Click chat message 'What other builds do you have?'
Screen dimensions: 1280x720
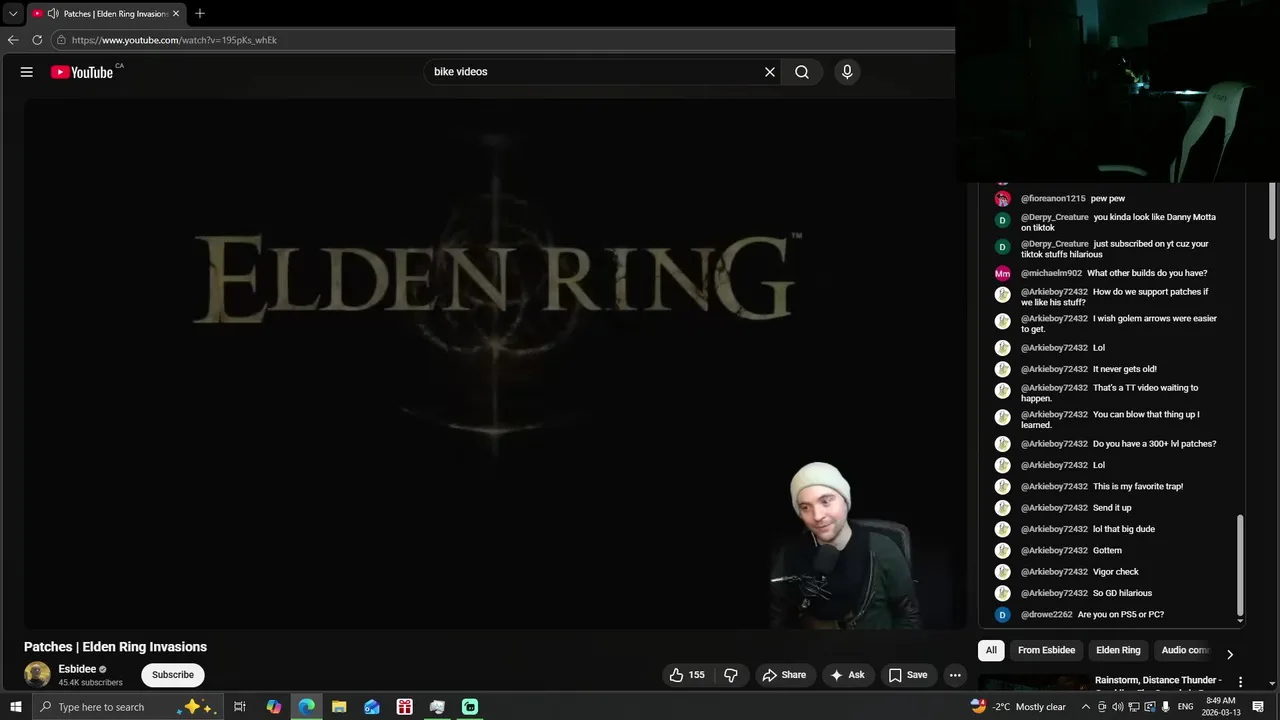pos(1147,273)
